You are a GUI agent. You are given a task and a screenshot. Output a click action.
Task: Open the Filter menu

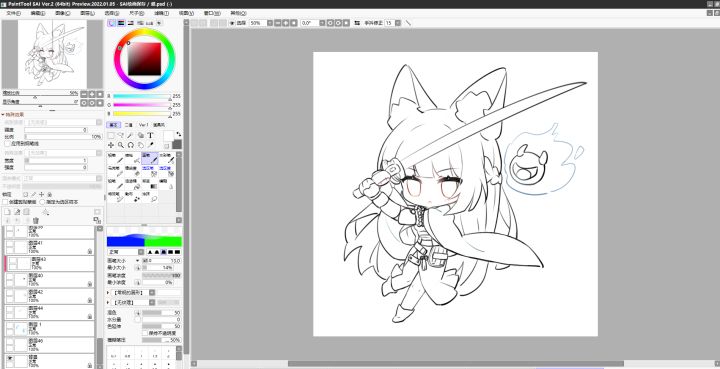(161, 13)
